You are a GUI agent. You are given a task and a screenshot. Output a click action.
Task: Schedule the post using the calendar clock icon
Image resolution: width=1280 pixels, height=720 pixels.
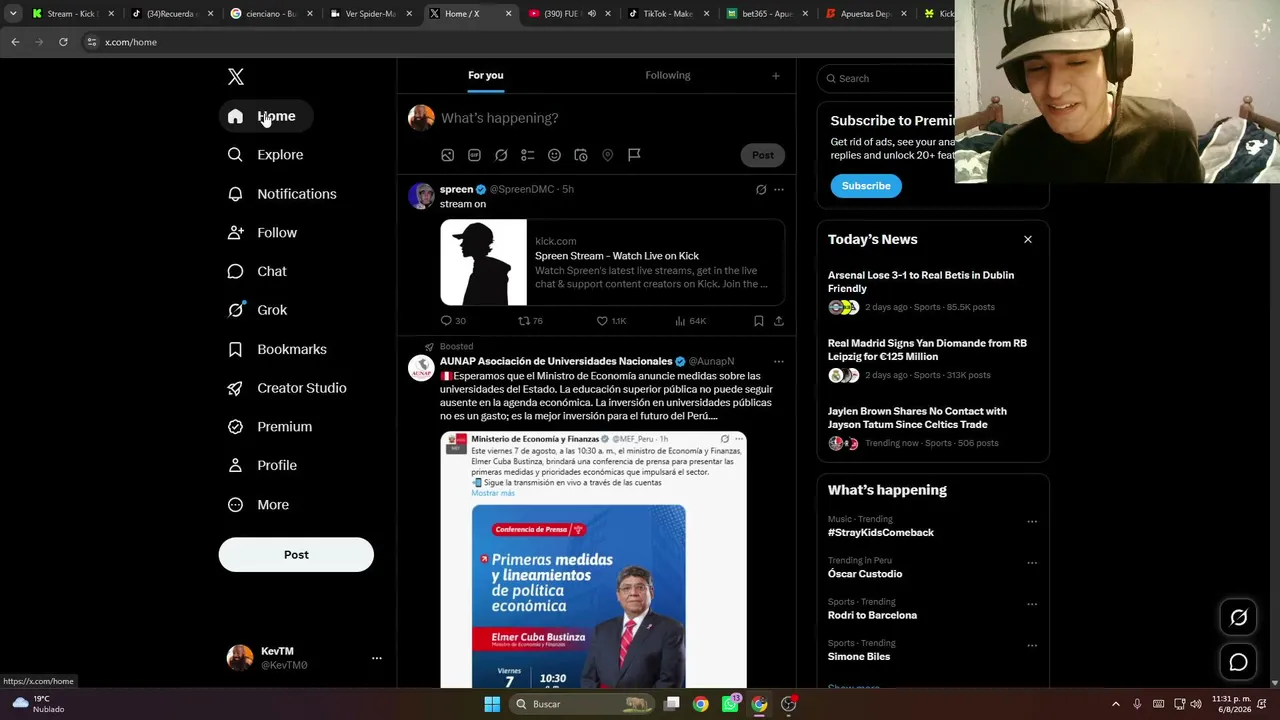[x=581, y=155]
